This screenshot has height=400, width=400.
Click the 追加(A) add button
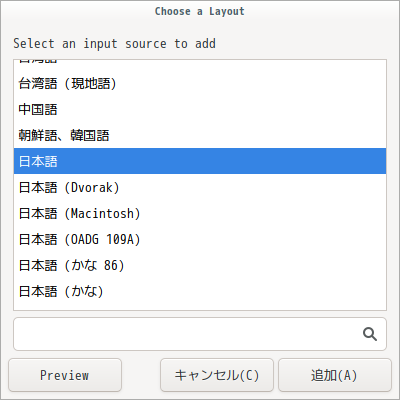point(335,375)
